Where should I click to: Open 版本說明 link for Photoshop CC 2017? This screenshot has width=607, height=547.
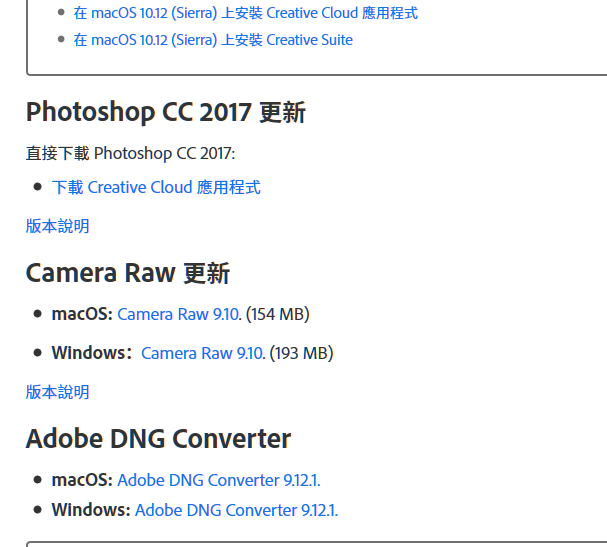(x=58, y=226)
